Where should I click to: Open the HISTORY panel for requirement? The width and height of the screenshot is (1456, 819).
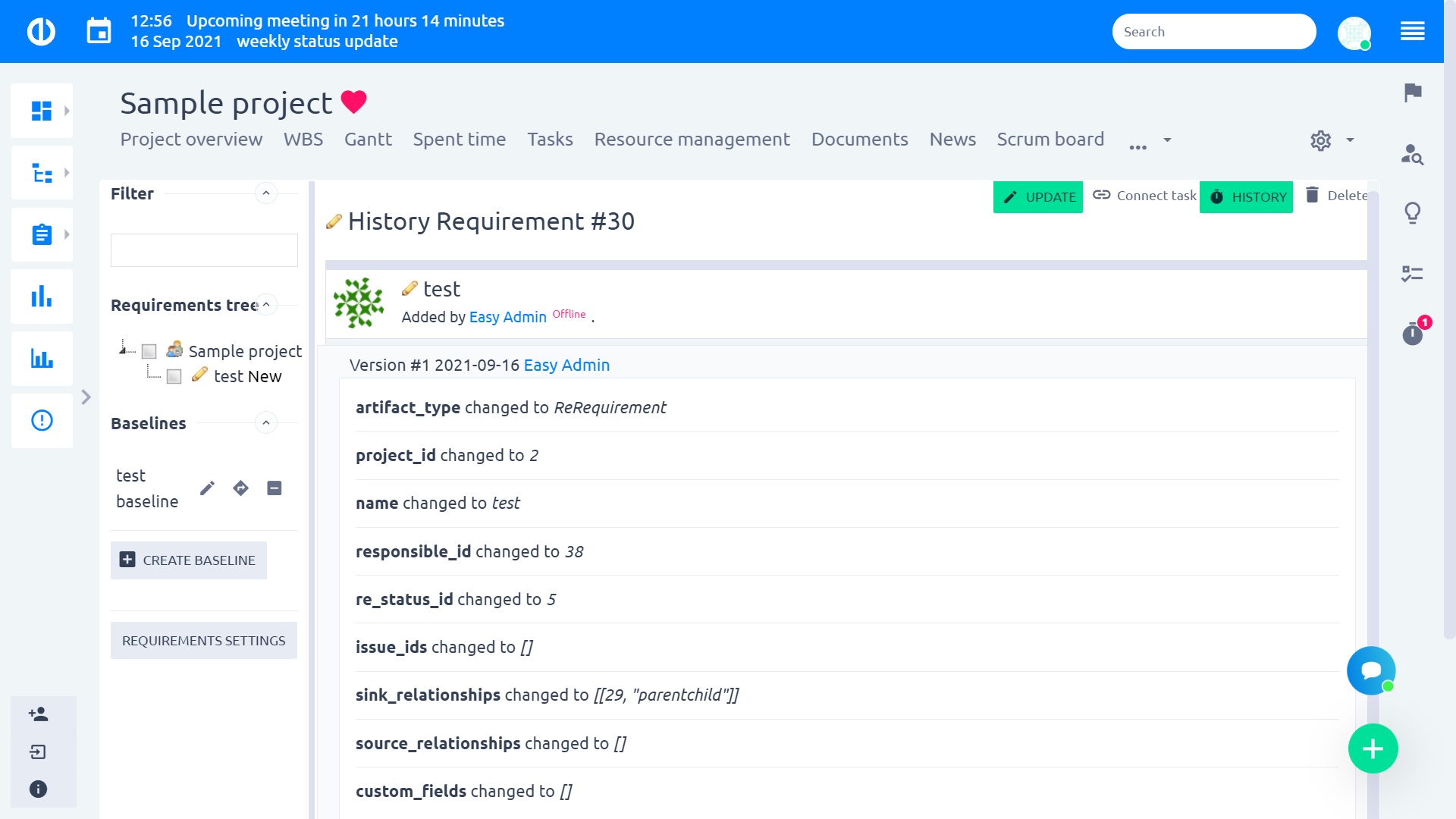point(1247,196)
